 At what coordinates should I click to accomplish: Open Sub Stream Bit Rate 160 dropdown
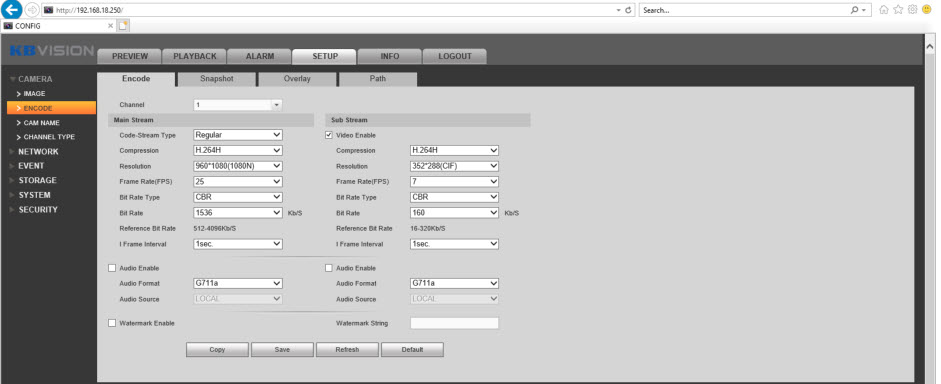click(454, 213)
